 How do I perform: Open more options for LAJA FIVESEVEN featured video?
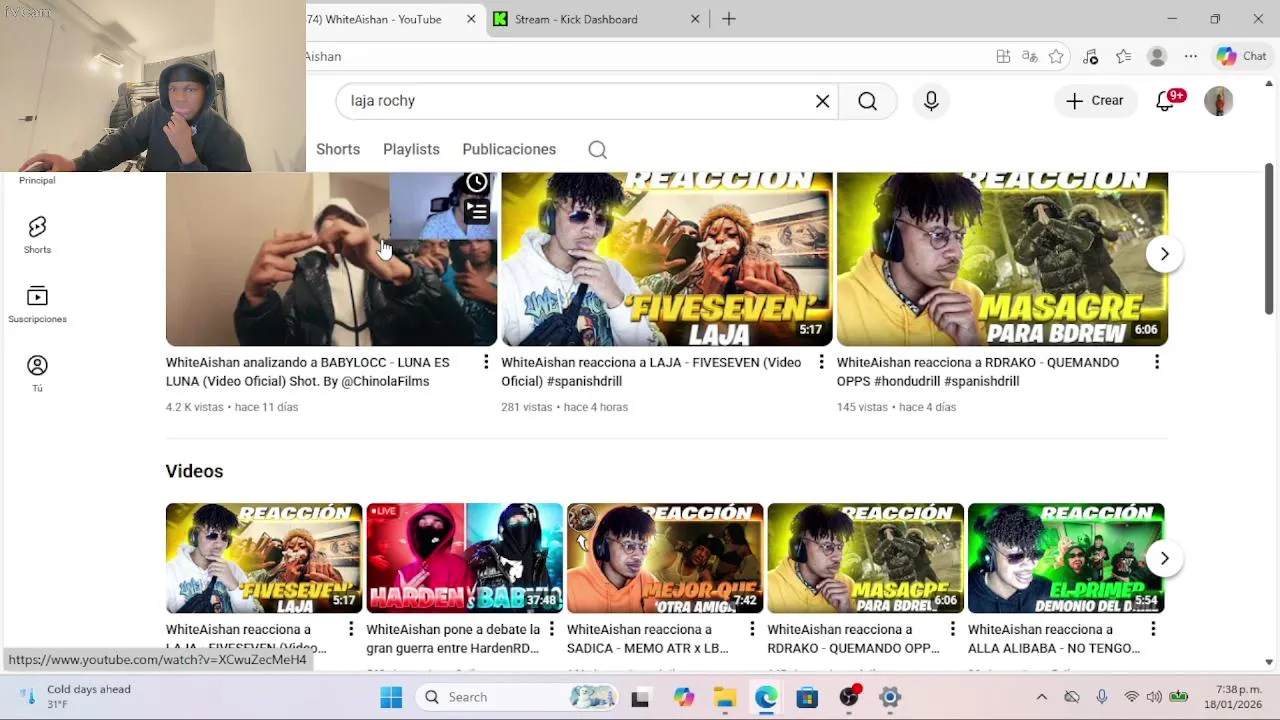coord(821,362)
